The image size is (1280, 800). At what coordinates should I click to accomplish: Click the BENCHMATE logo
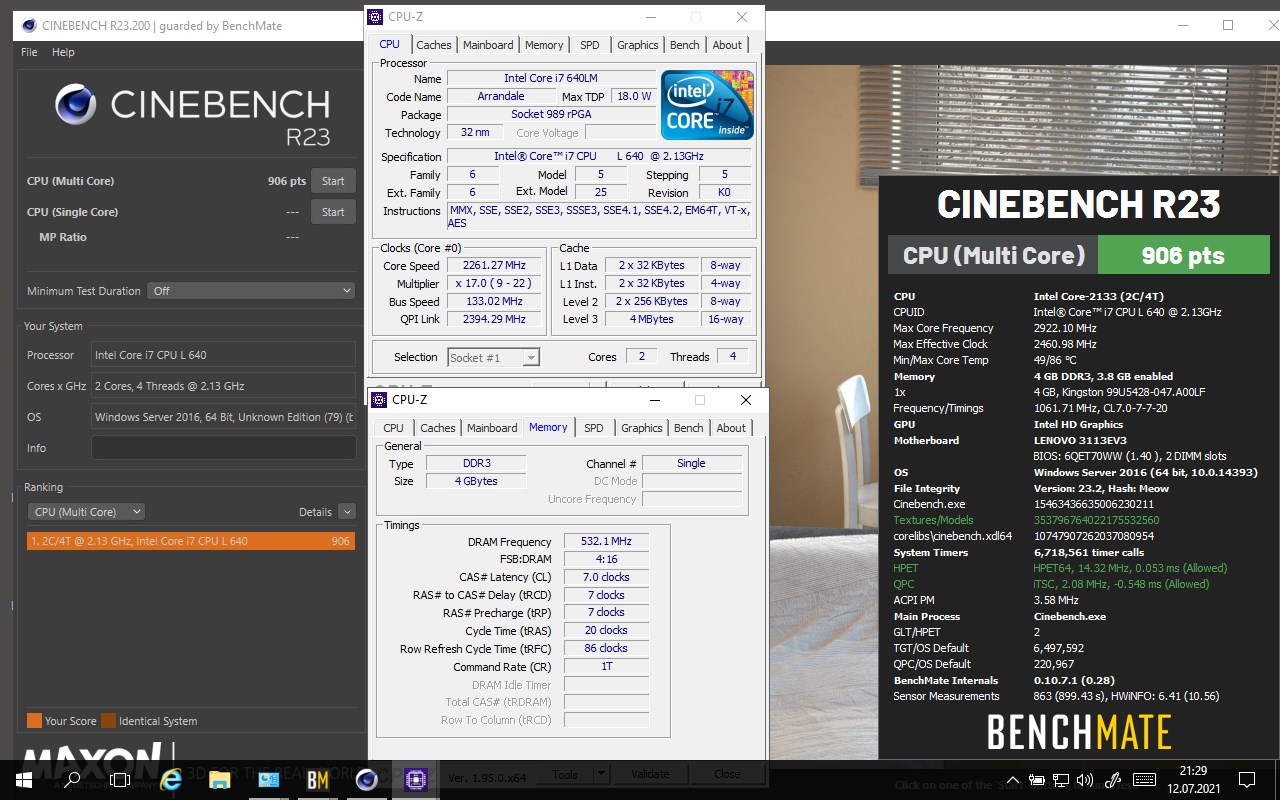[x=1079, y=733]
